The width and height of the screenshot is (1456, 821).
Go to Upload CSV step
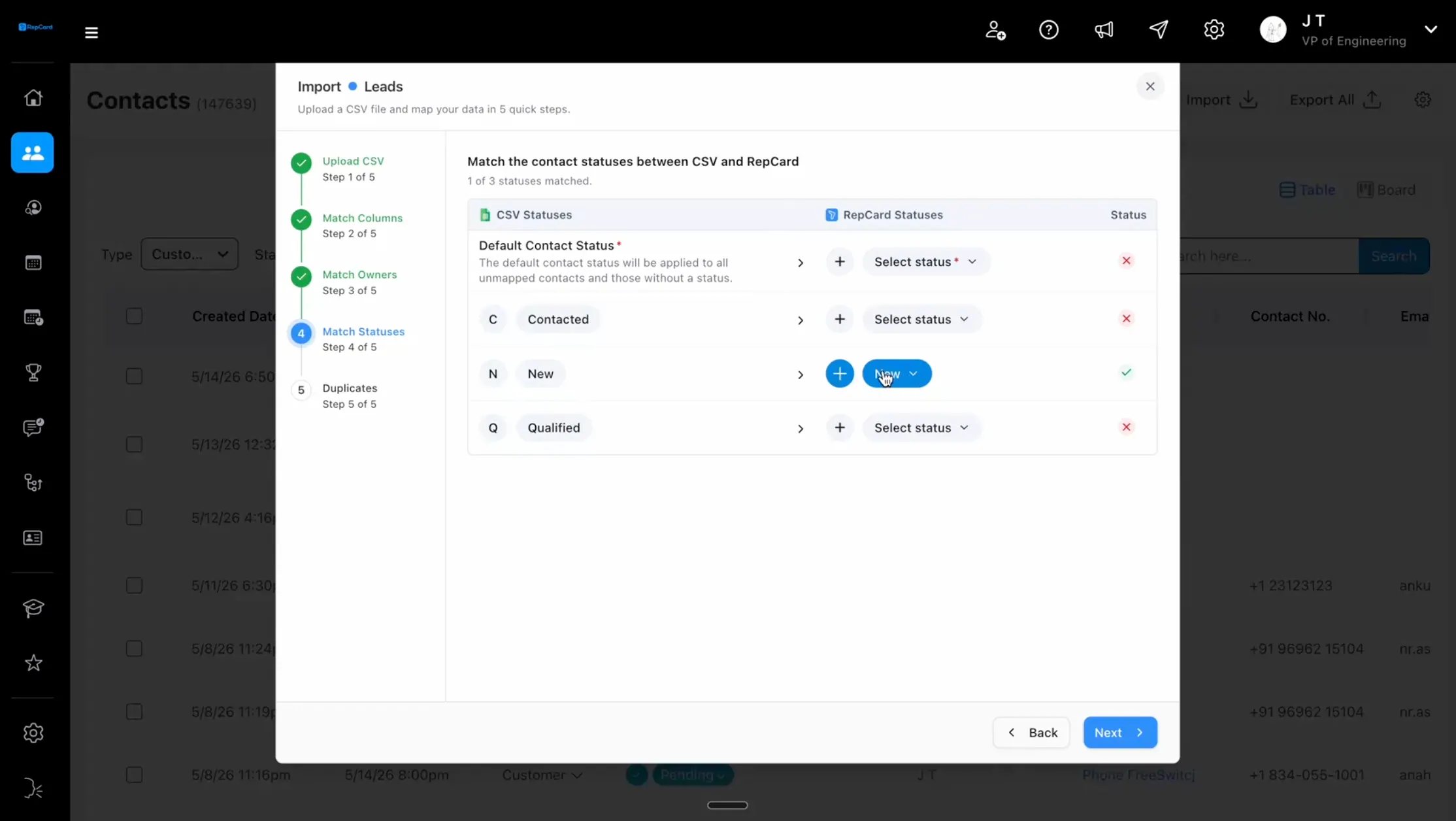point(353,161)
